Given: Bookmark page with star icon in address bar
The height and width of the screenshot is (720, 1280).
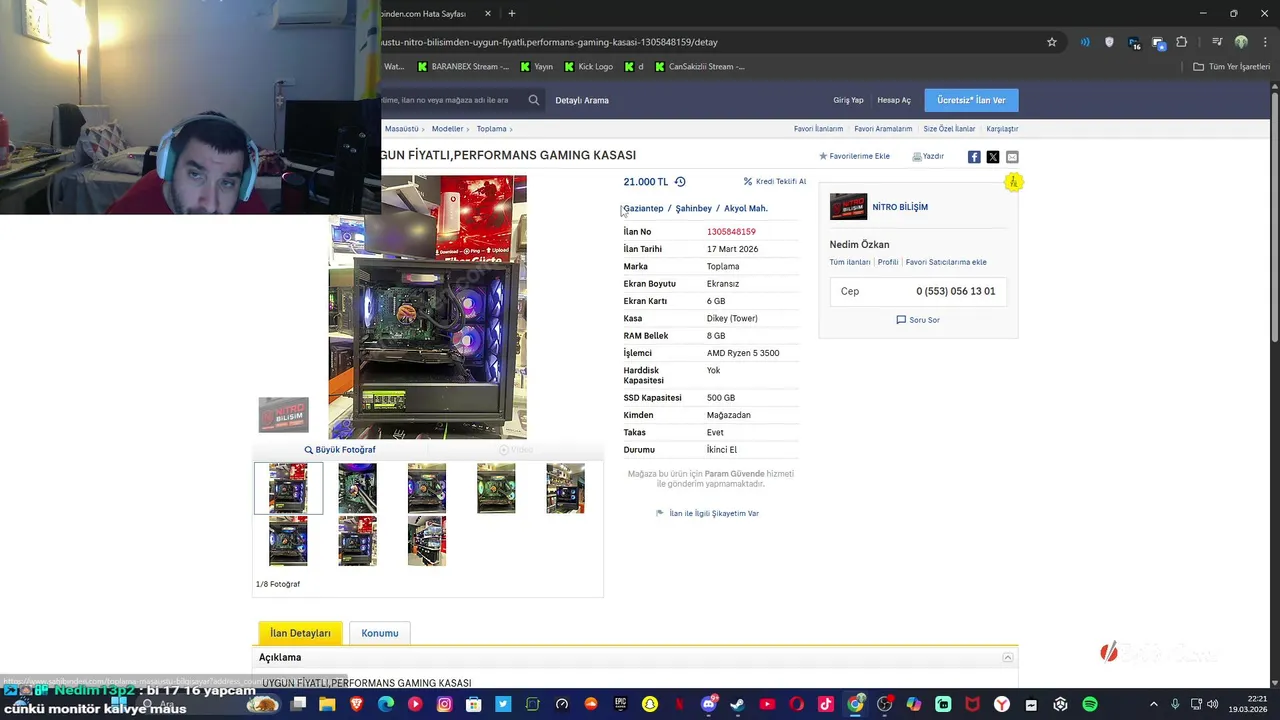Looking at the screenshot, I should pyautogui.click(x=1052, y=42).
